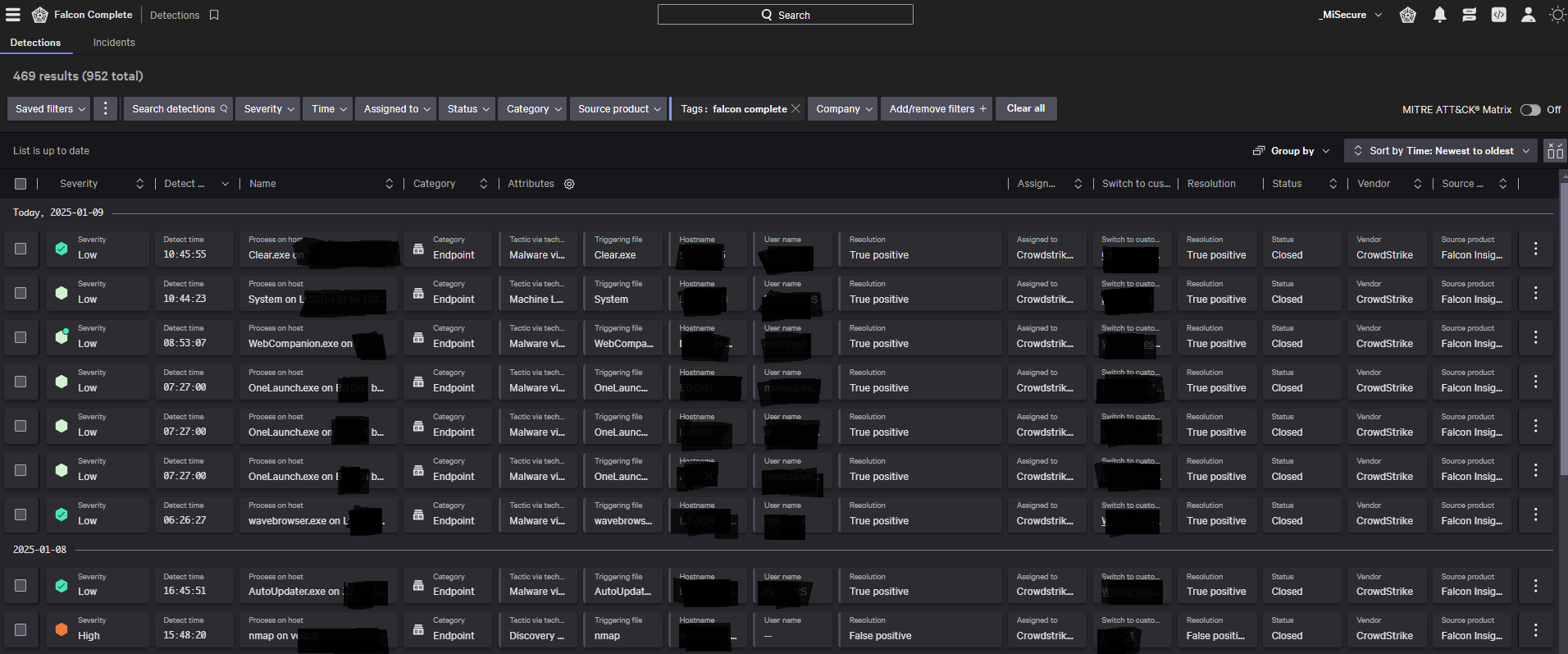Click Clear all filters button
1568x654 pixels.
(x=1025, y=108)
